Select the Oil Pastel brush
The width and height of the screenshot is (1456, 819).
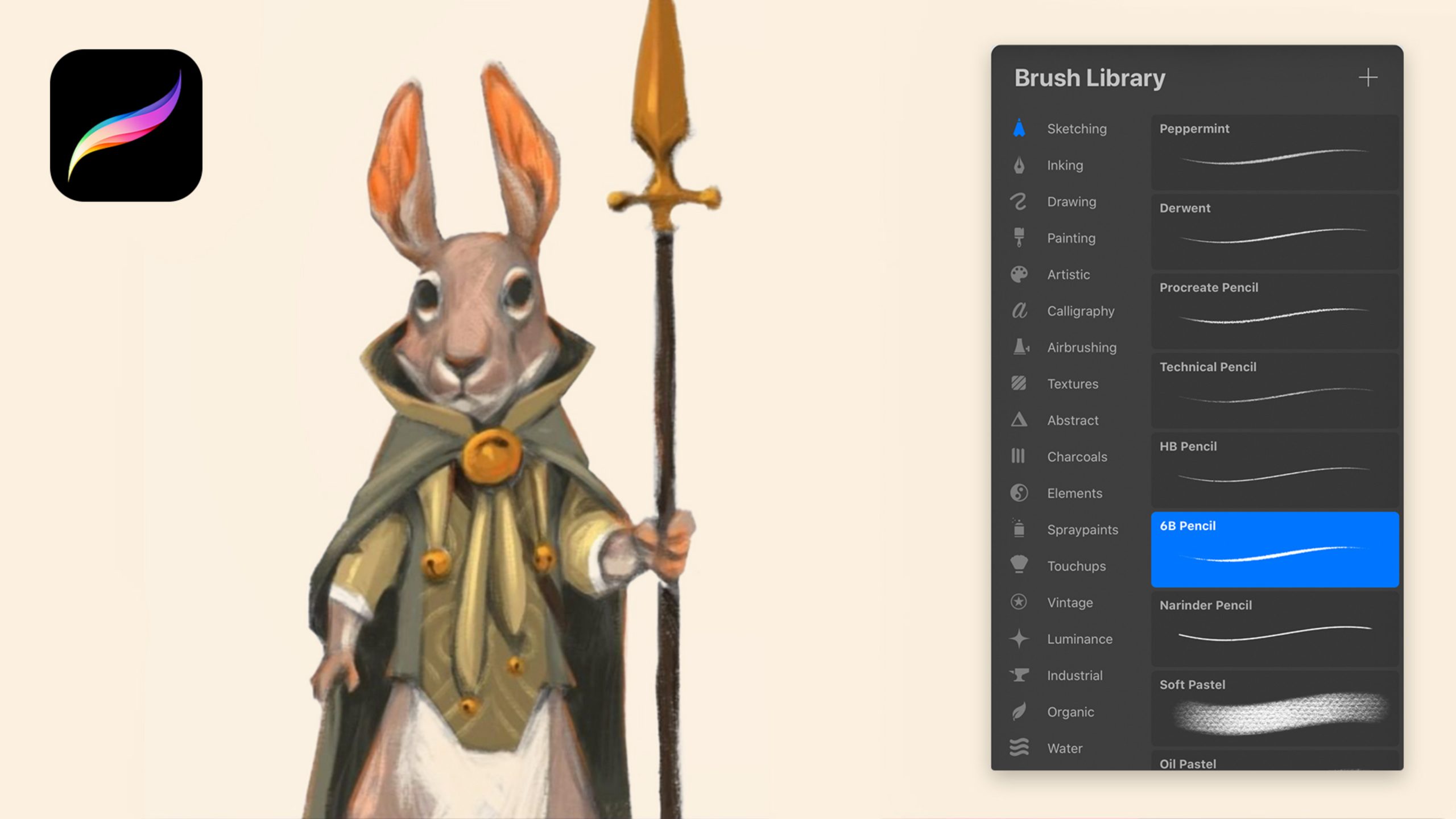tap(1275, 760)
